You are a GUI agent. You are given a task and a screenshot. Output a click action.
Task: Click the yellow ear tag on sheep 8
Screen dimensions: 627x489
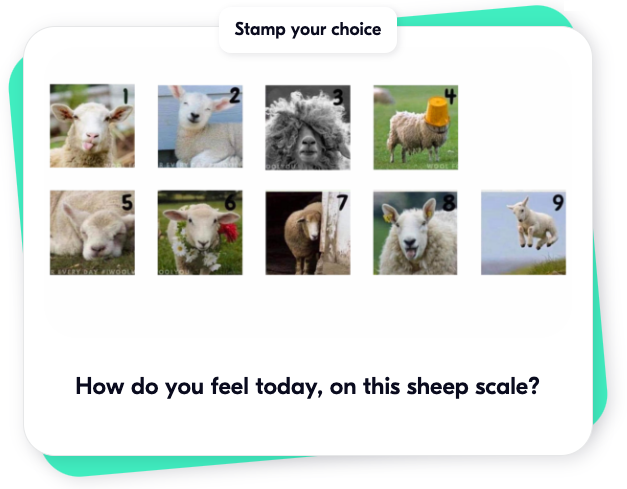click(x=387, y=218)
